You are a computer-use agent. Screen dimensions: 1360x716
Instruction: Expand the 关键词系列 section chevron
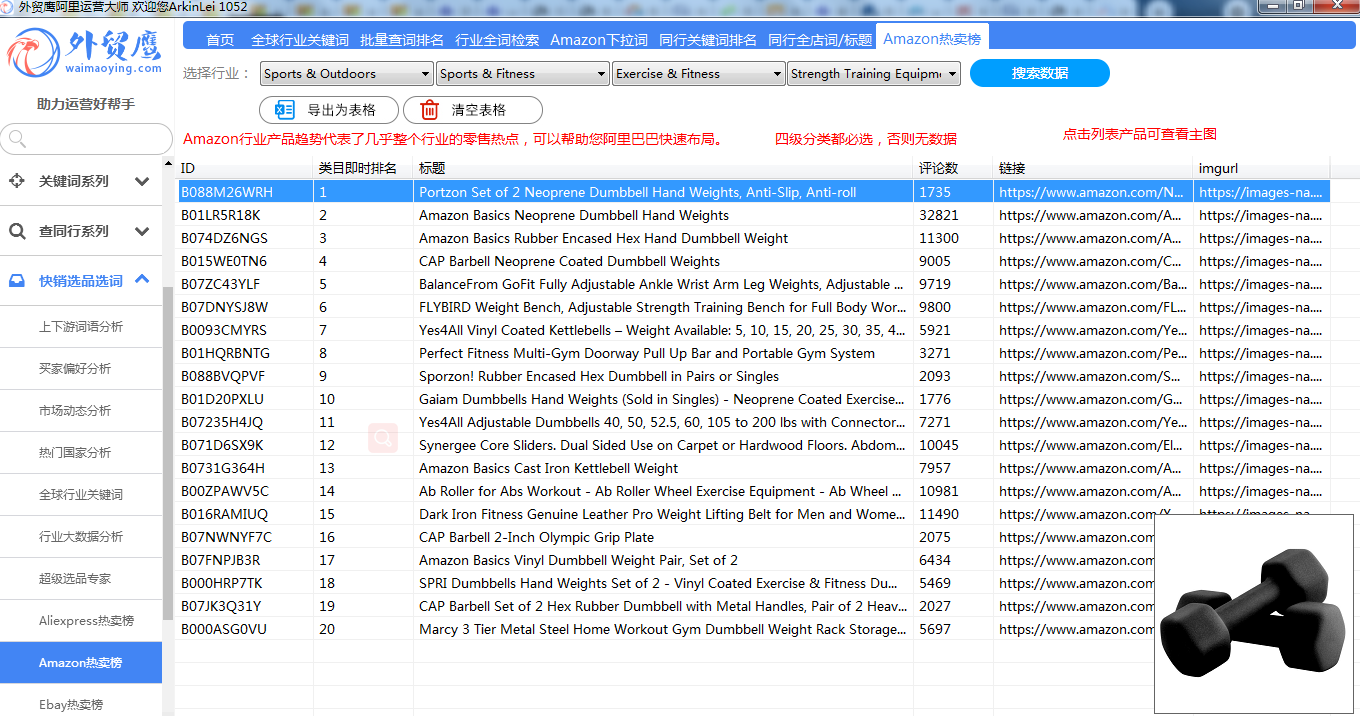pos(142,181)
